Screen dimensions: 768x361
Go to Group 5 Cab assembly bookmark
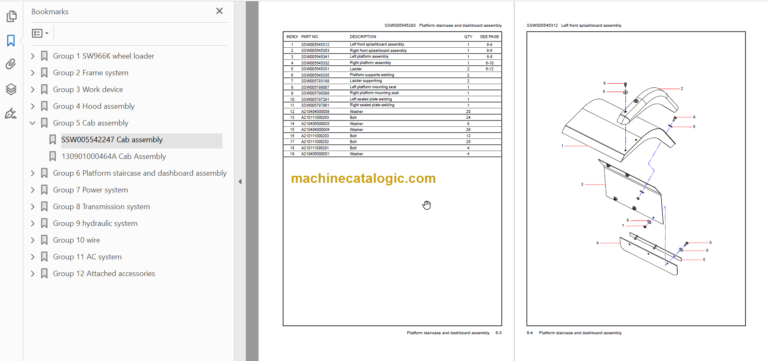coord(91,123)
